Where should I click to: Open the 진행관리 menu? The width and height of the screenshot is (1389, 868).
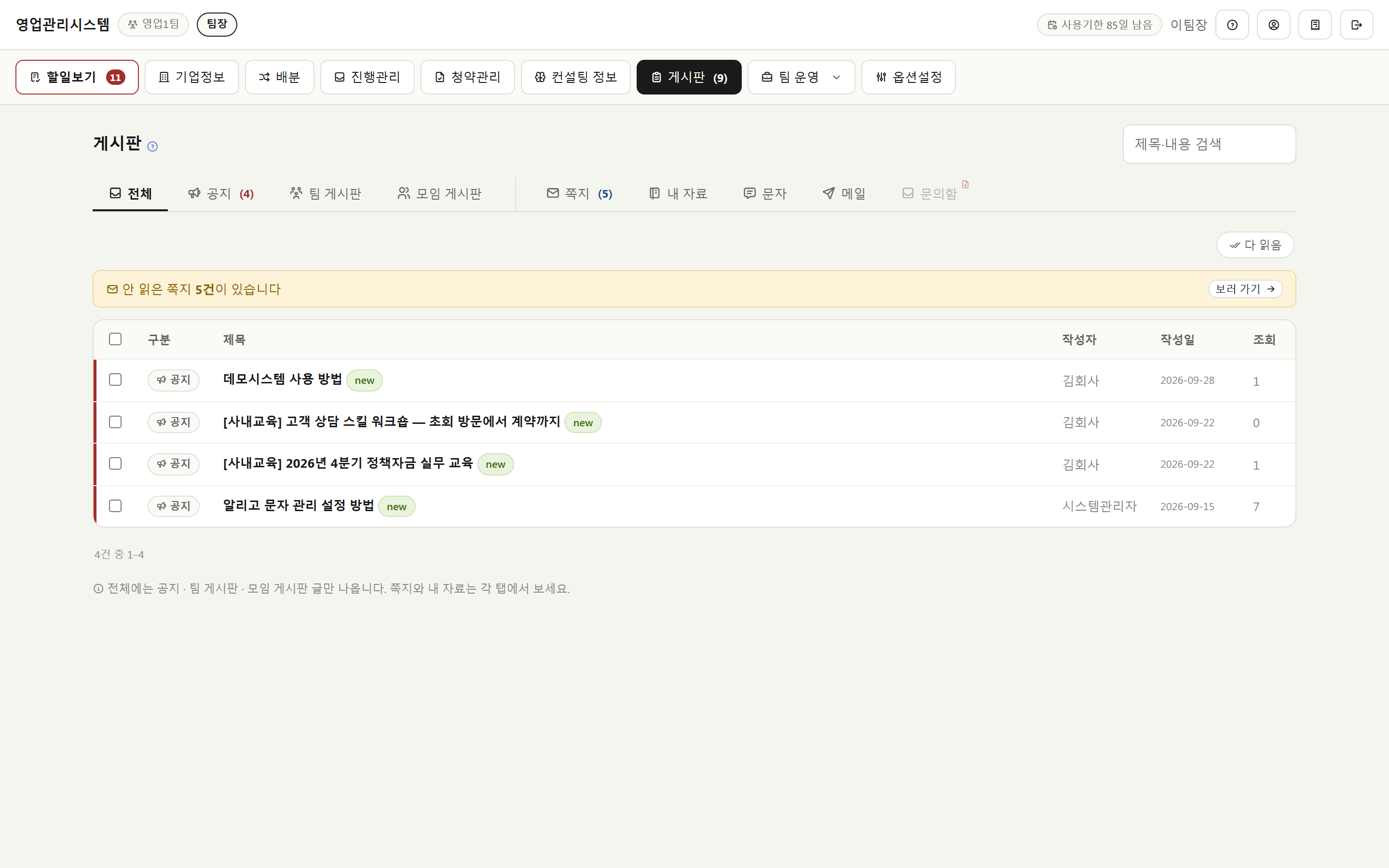368,77
